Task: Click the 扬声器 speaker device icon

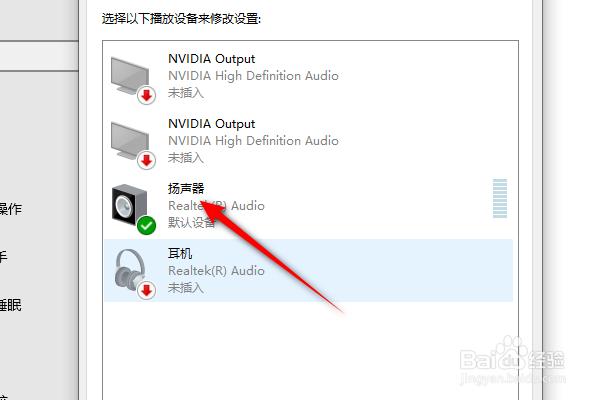Action: (x=131, y=204)
